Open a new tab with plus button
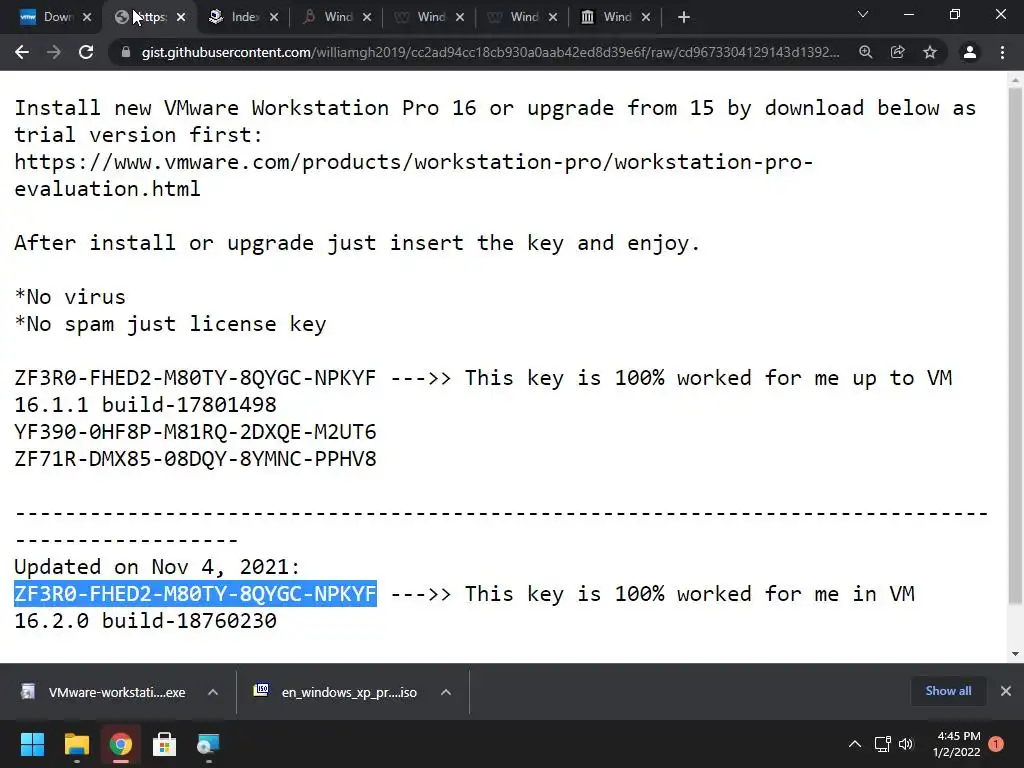This screenshot has height=768, width=1024. click(x=684, y=17)
